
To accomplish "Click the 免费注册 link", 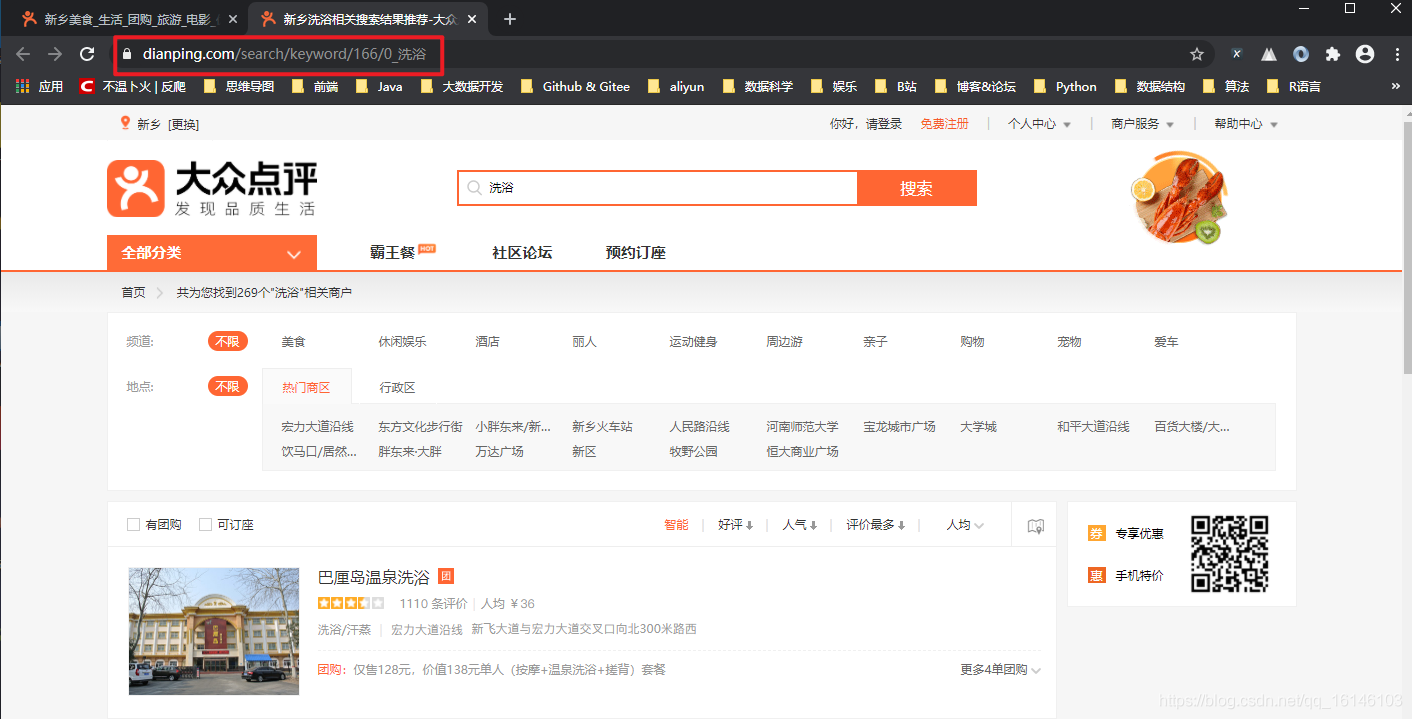I will [x=944, y=124].
